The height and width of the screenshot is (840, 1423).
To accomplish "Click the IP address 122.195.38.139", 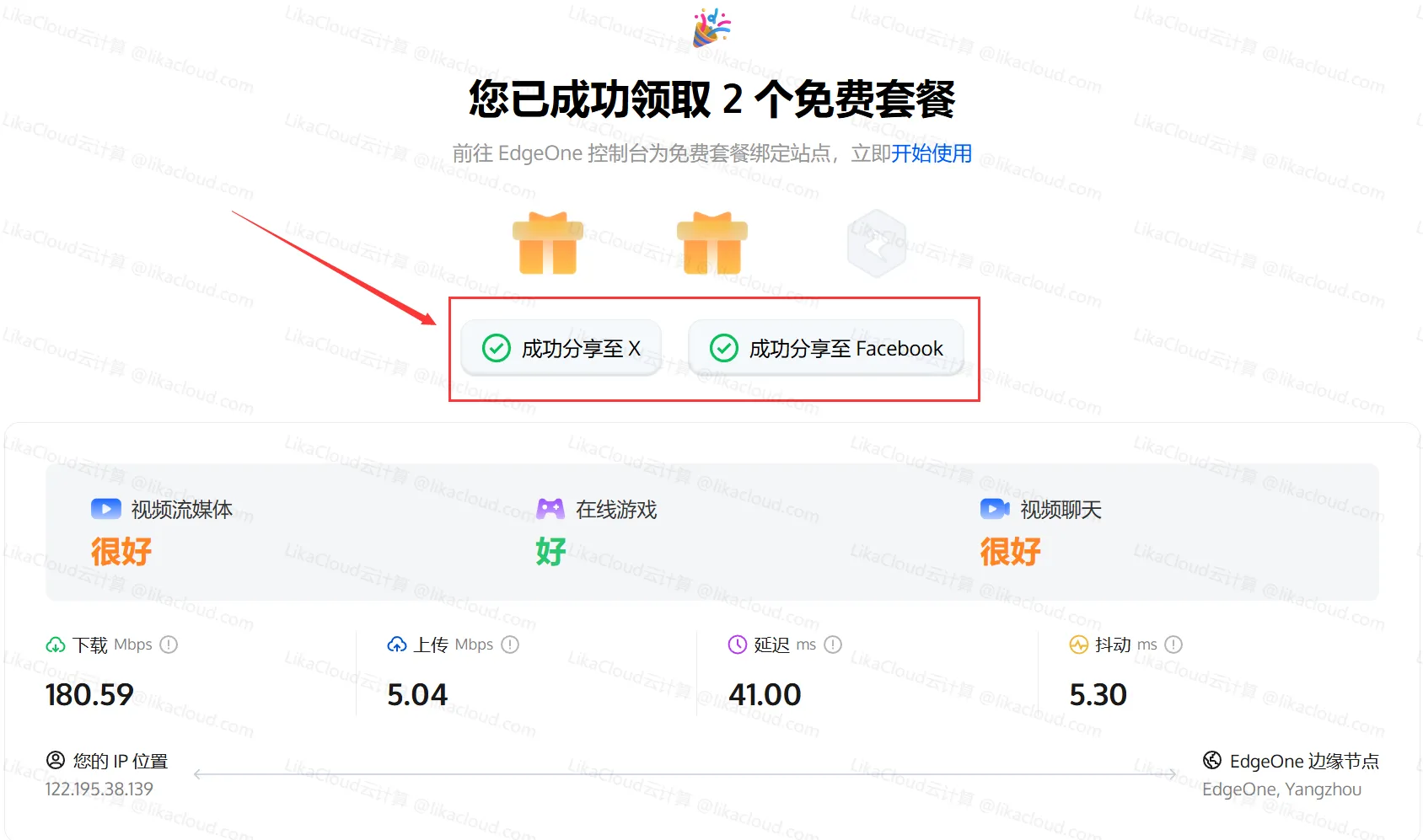I will click(x=99, y=789).
